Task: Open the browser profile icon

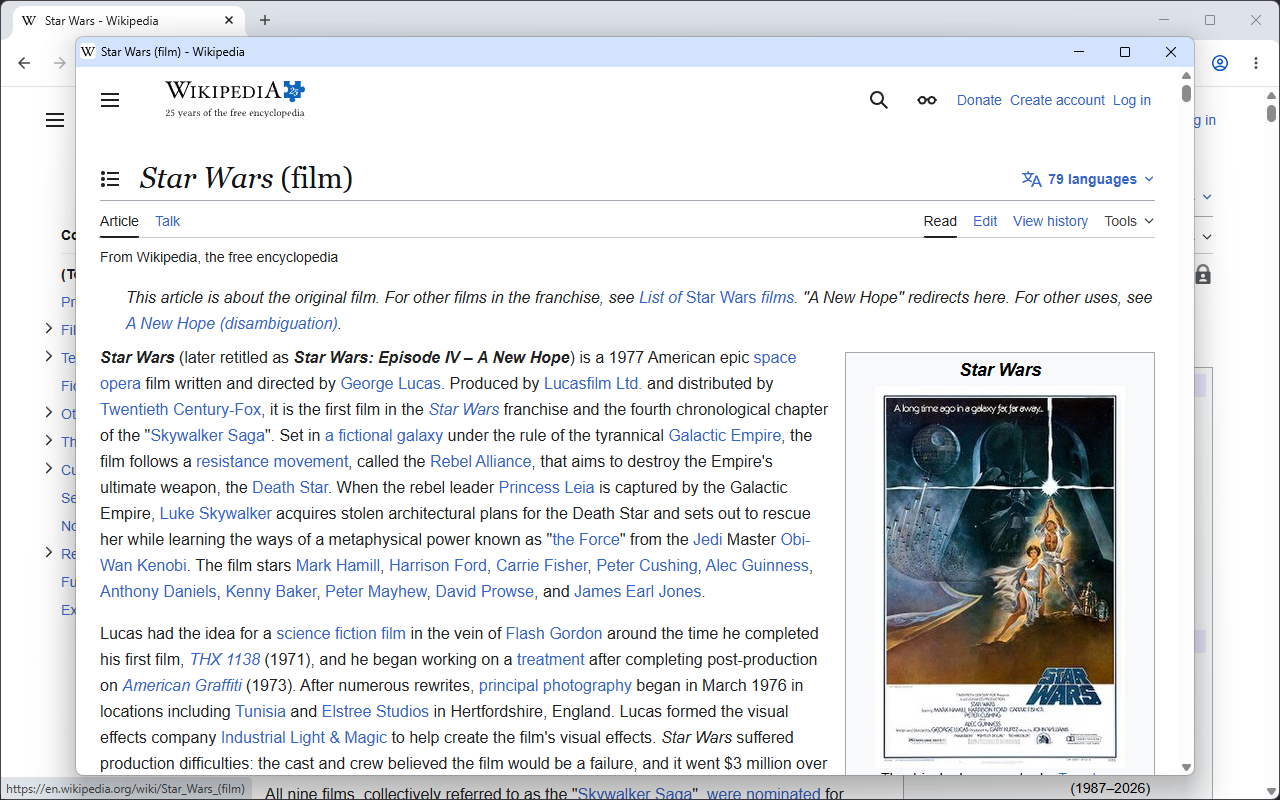Action: (x=1220, y=63)
